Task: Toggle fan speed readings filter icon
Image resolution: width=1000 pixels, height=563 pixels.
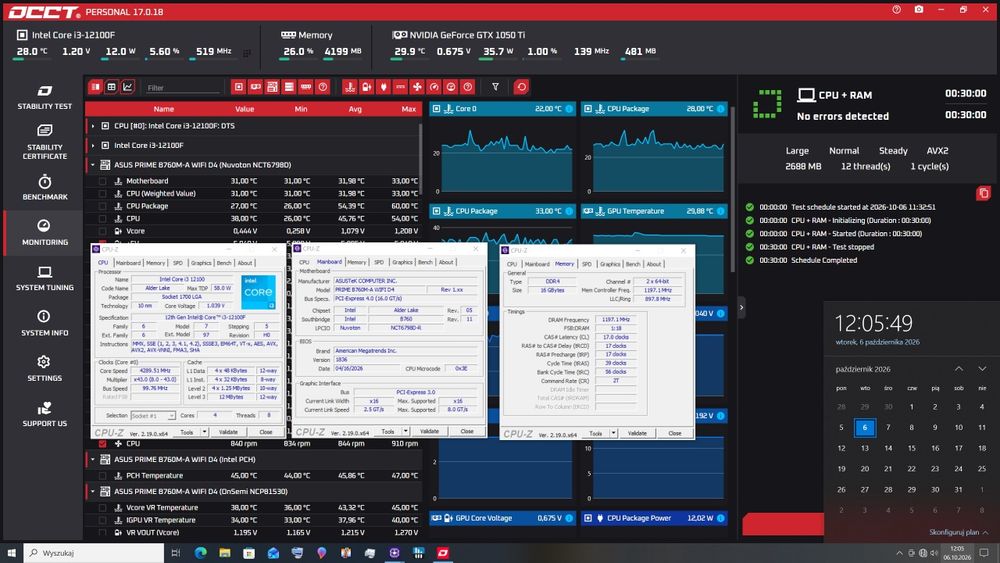Action: [x=417, y=87]
